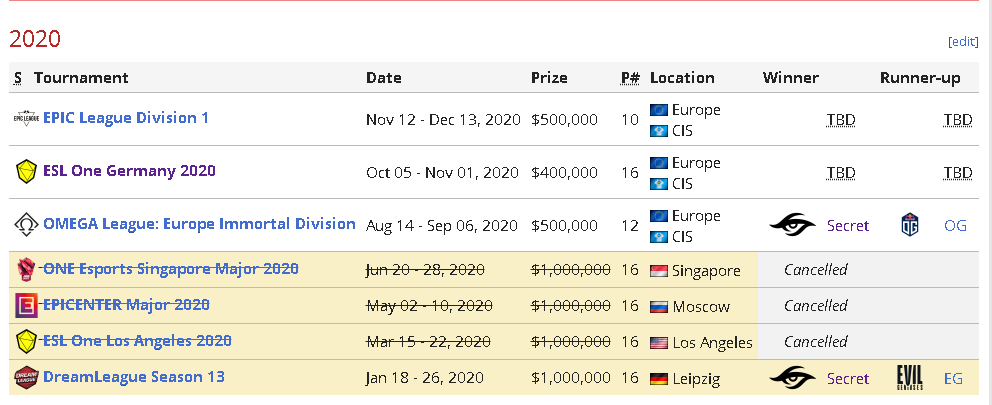Click the OMEGA League logo icon
Image resolution: width=992 pixels, height=405 pixels.
point(25,224)
